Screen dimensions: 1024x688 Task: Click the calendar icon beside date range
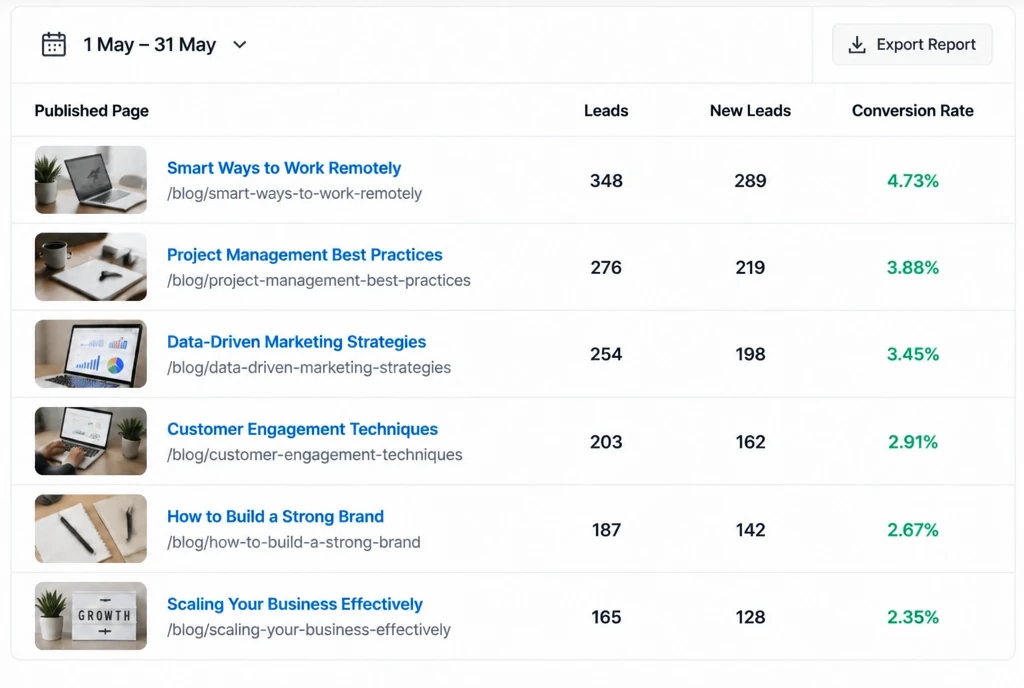(54, 44)
